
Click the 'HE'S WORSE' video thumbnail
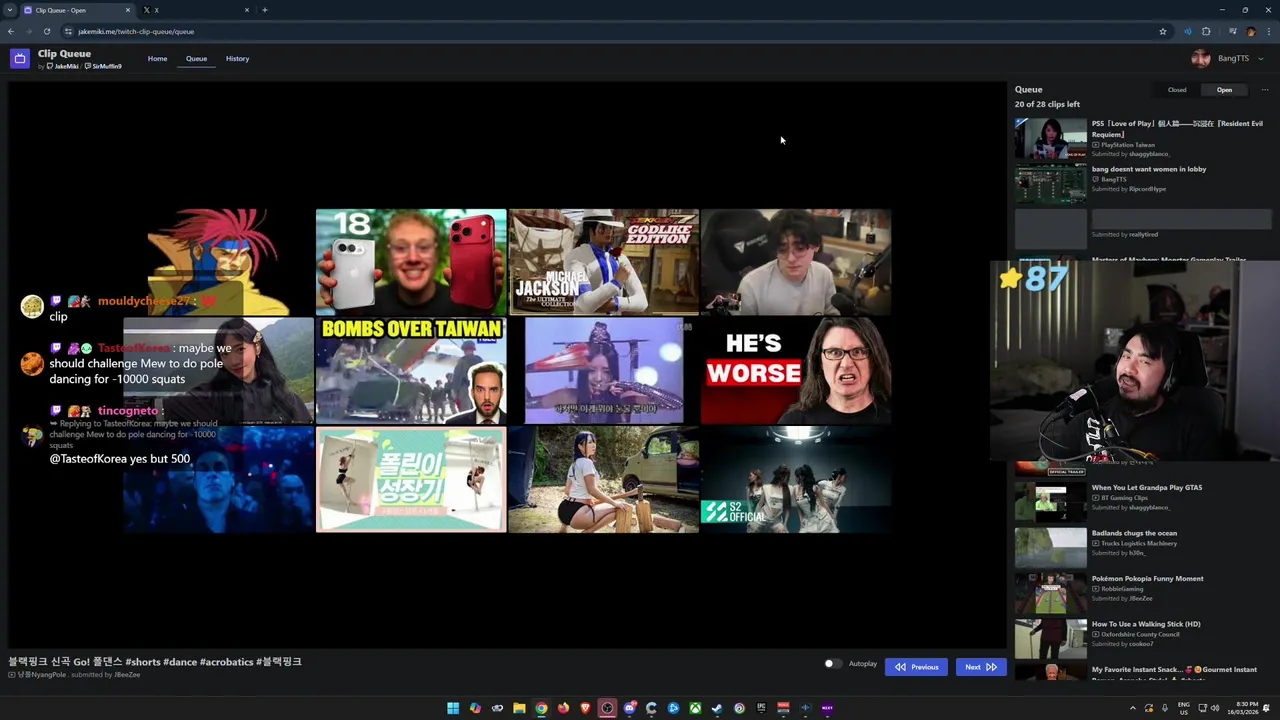point(795,371)
